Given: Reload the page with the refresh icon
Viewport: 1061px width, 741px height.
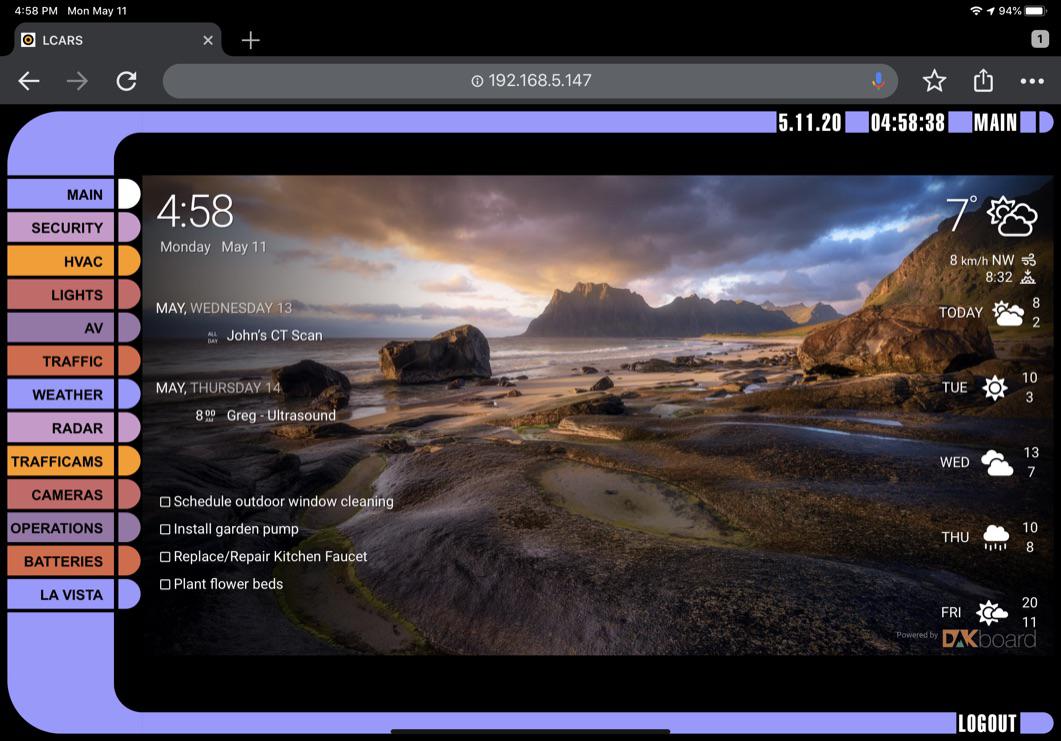Looking at the screenshot, I should coord(126,81).
